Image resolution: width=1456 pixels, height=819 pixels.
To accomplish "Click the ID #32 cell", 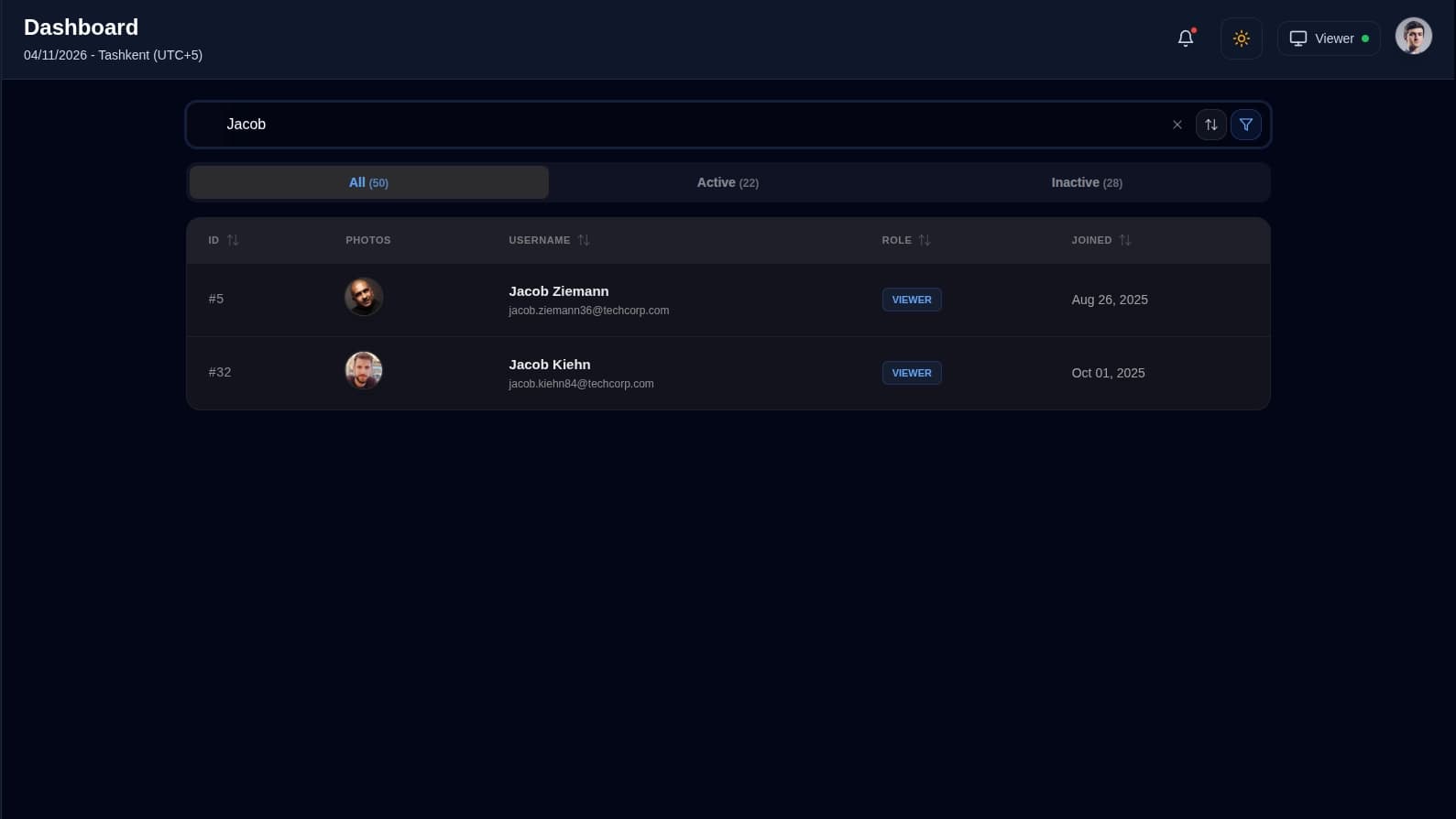I will pyautogui.click(x=220, y=372).
